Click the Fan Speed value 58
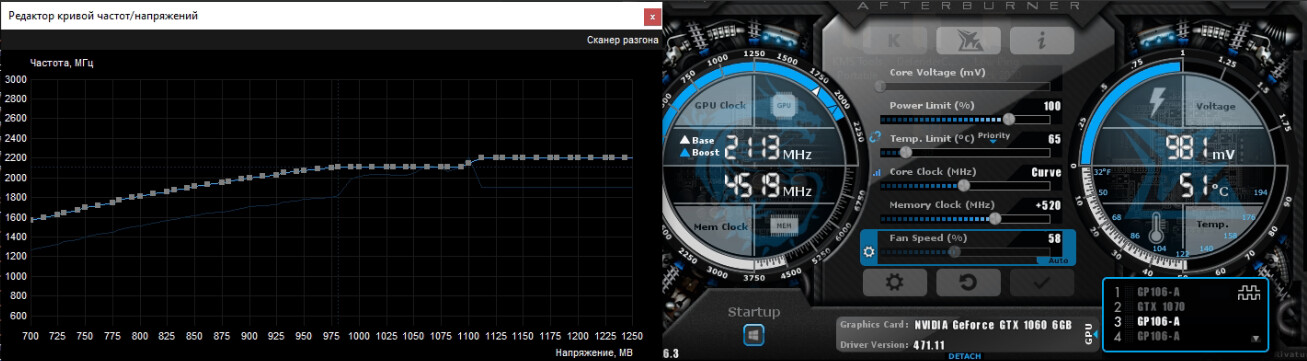Image resolution: width=1307 pixels, height=361 pixels. tap(1054, 238)
